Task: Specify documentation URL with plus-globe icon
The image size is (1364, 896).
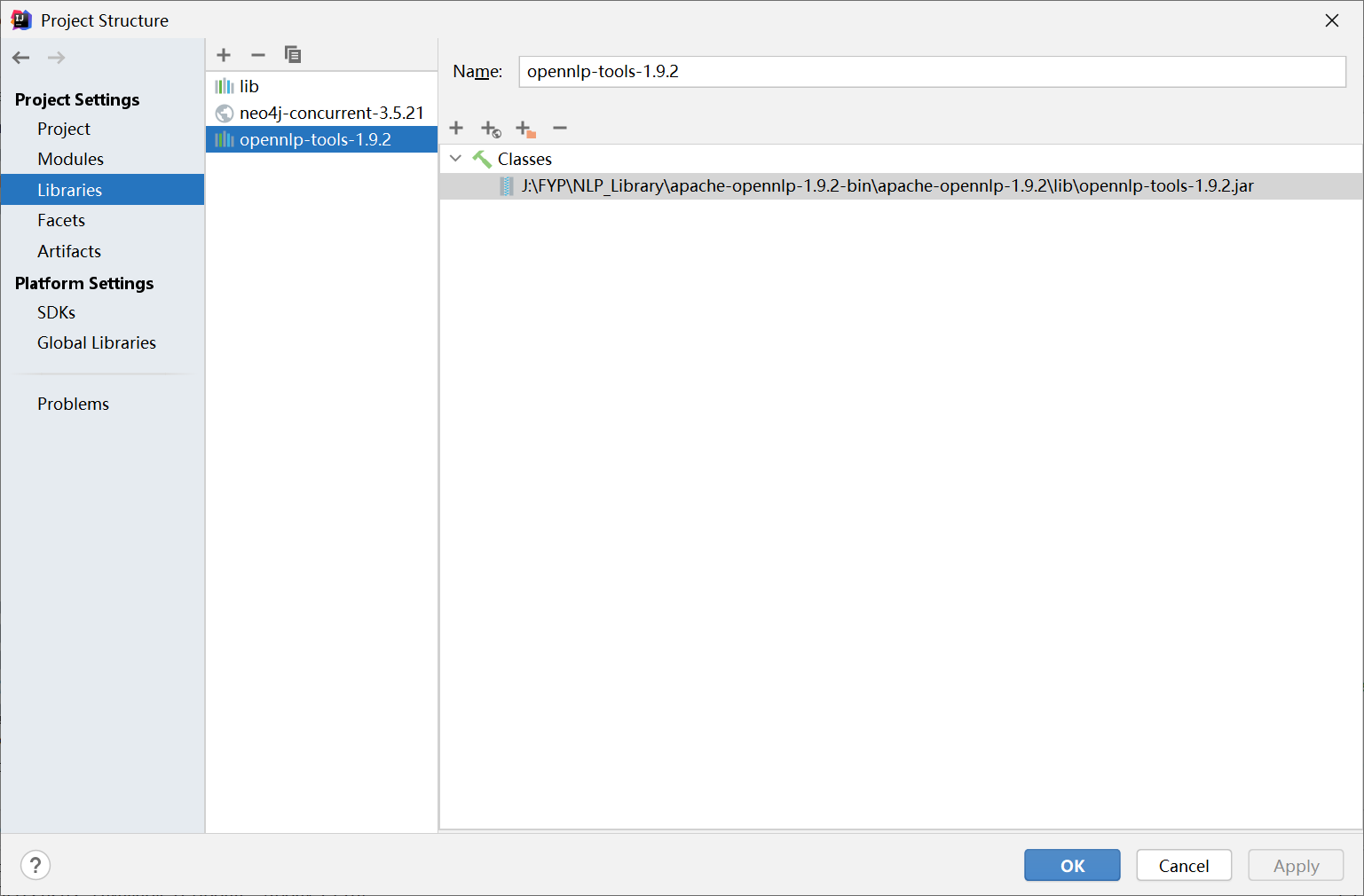Action: click(x=491, y=130)
